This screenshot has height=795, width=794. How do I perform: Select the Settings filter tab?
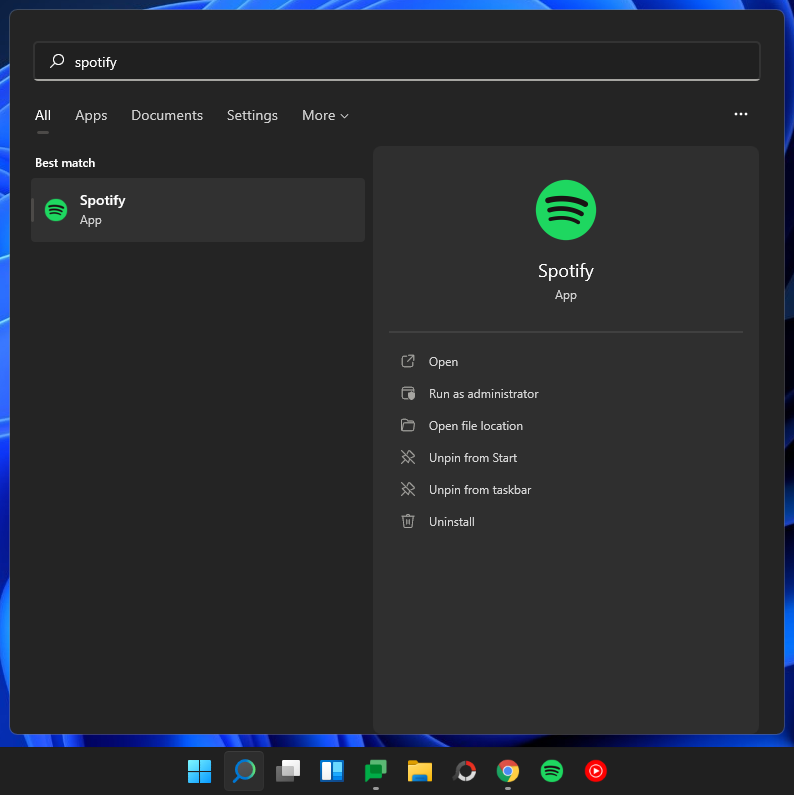coord(252,116)
